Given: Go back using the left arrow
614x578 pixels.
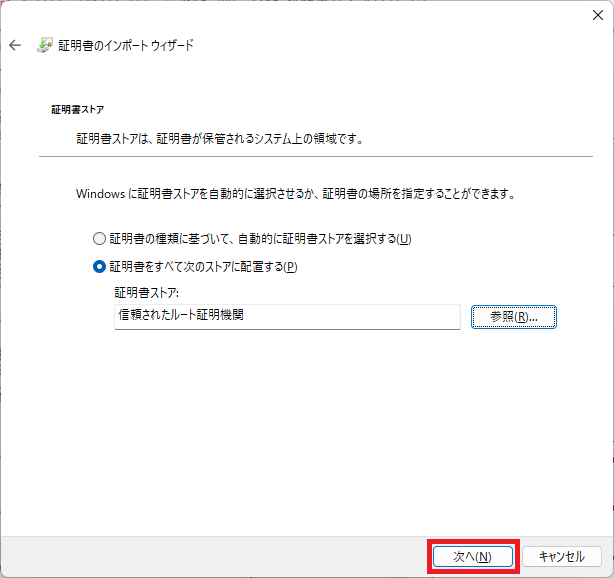Looking at the screenshot, I should [x=15, y=45].
